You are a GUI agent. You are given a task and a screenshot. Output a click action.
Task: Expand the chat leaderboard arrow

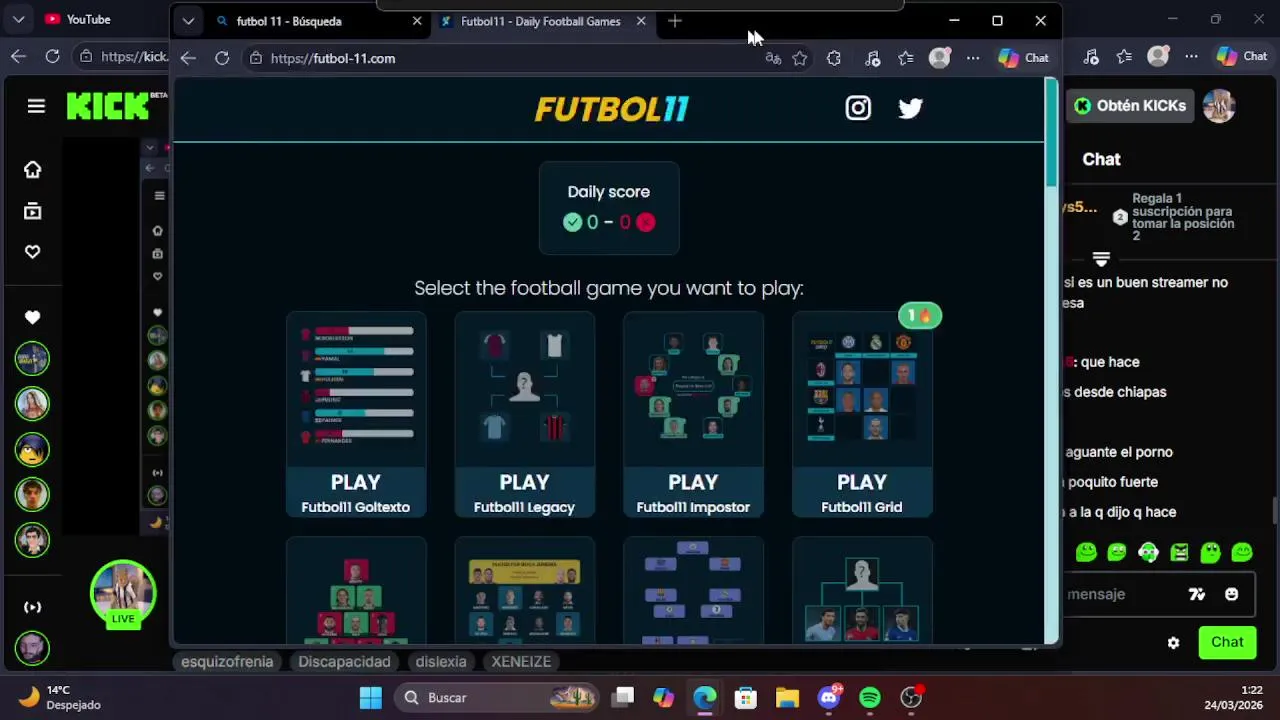coord(1101,259)
